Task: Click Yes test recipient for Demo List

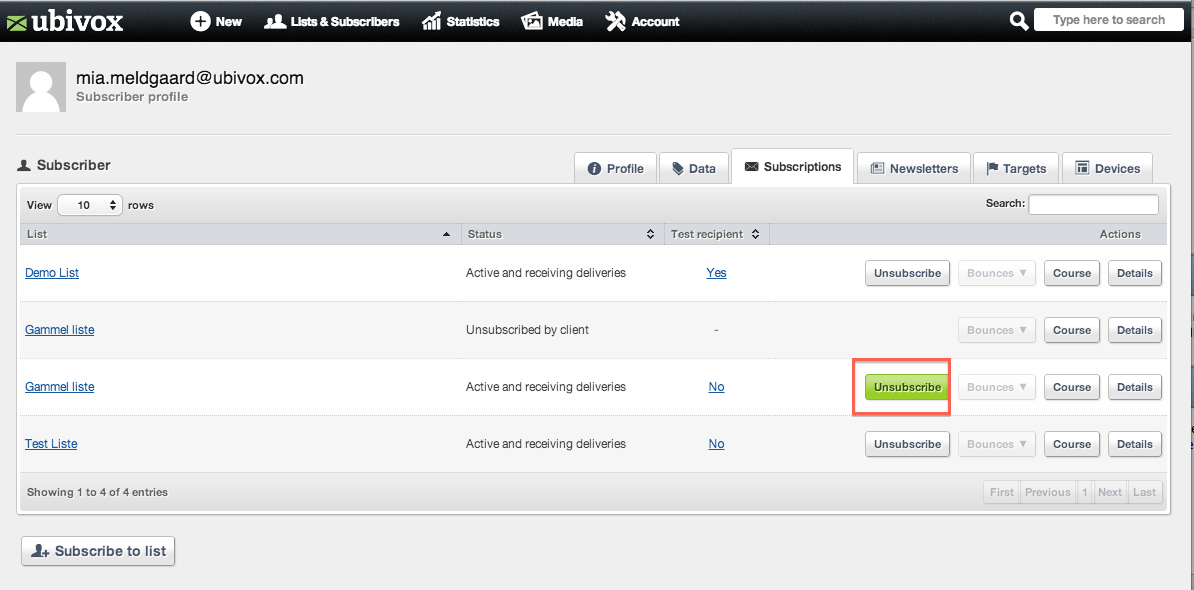Action: [x=717, y=273]
